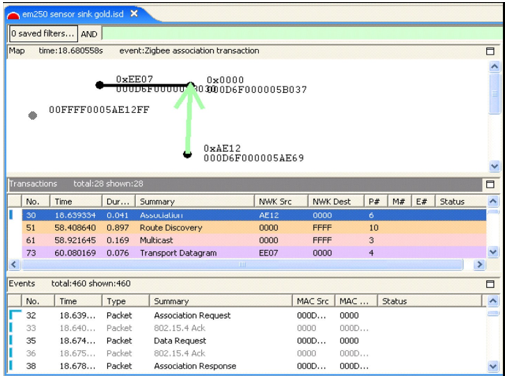Screen dimensions: 519x380
Task: Close the em250 sensor sink gold.isd tab
Action: coord(134,13)
